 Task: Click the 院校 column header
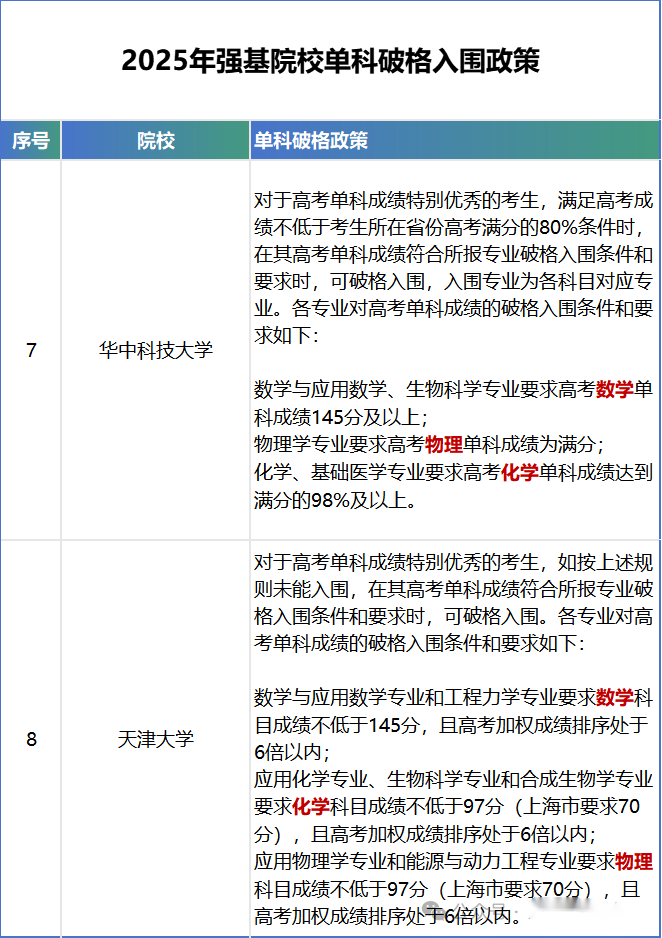click(155, 141)
